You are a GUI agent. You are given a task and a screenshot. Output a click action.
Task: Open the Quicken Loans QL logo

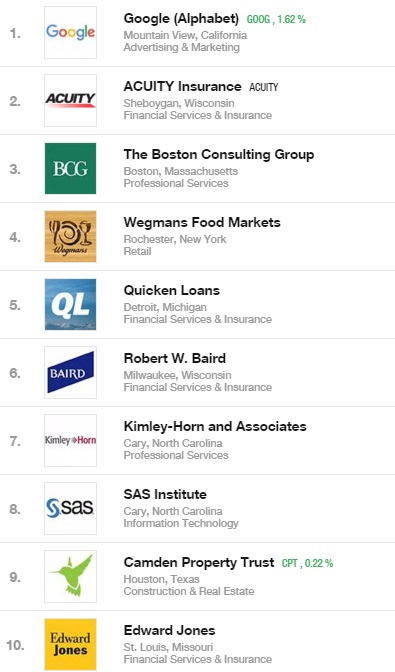click(70, 304)
